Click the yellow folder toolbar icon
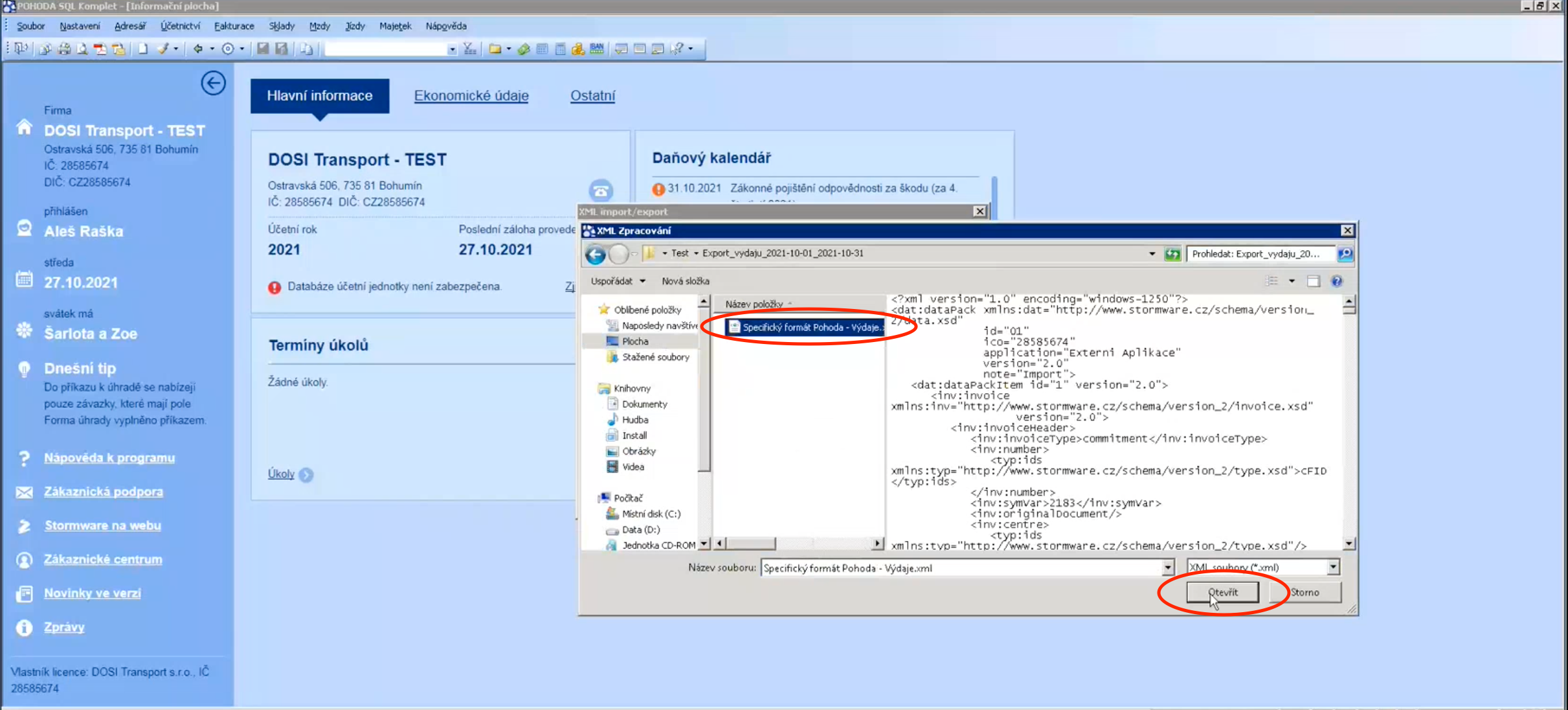Image resolution: width=1568 pixels, height=710 pixels. point(495,49)
